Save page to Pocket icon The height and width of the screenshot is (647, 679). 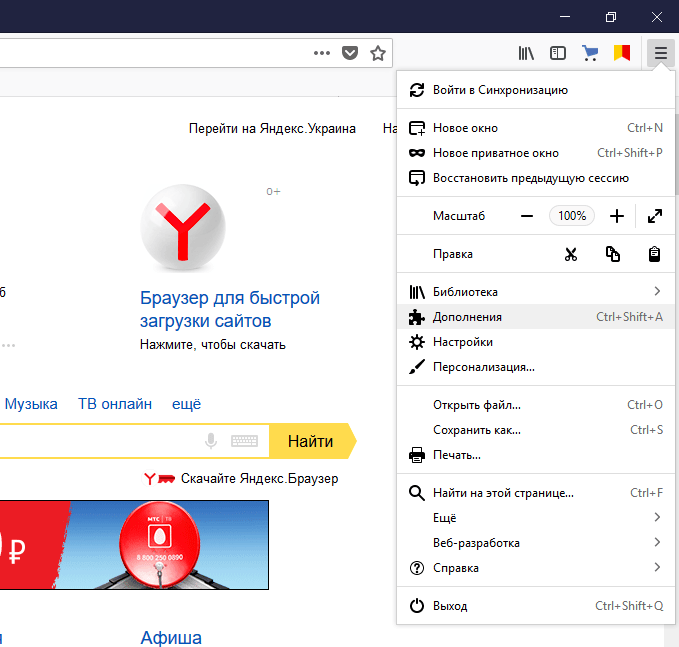[350, 53]
